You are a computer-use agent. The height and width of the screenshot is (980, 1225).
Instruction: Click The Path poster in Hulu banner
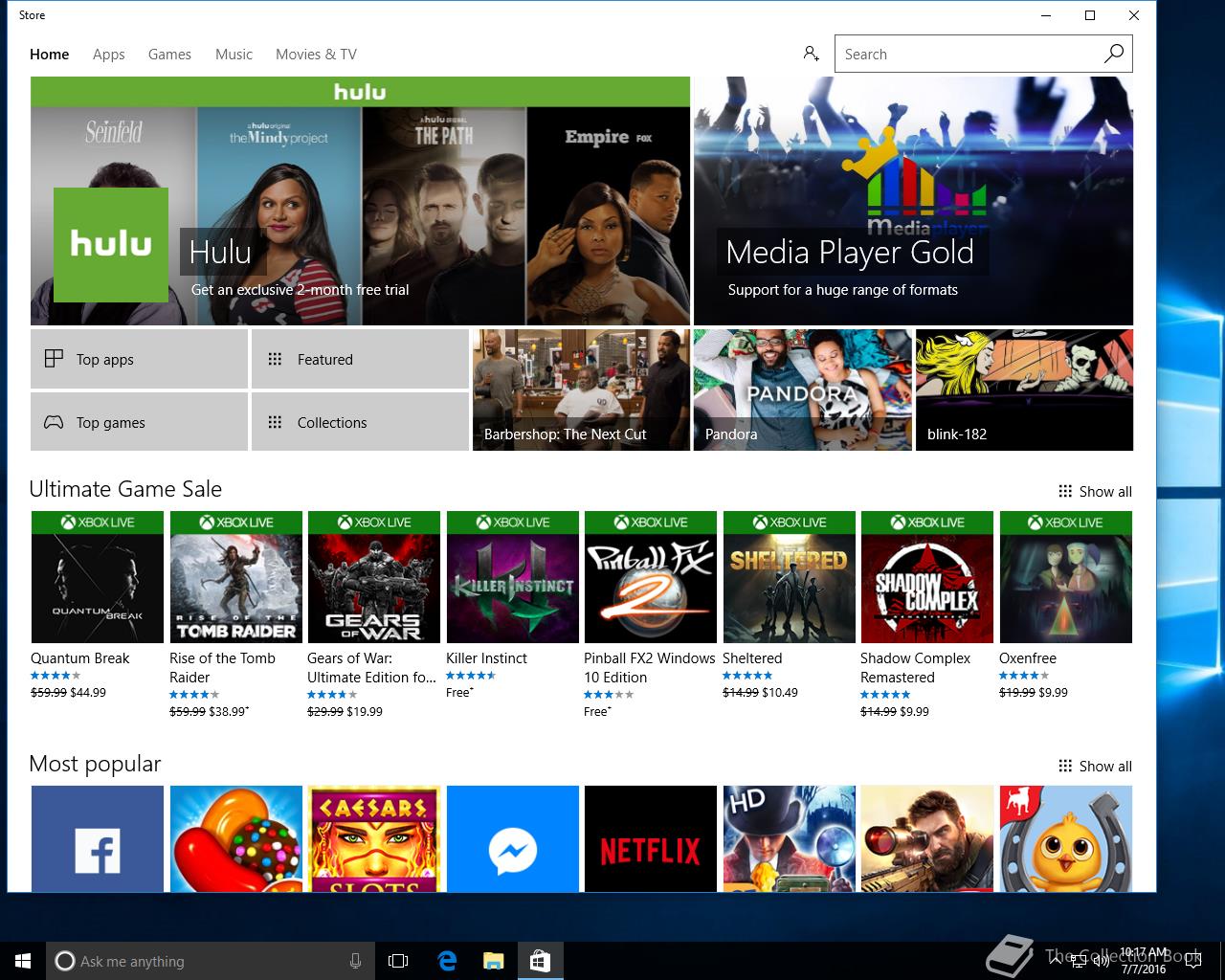444,215
